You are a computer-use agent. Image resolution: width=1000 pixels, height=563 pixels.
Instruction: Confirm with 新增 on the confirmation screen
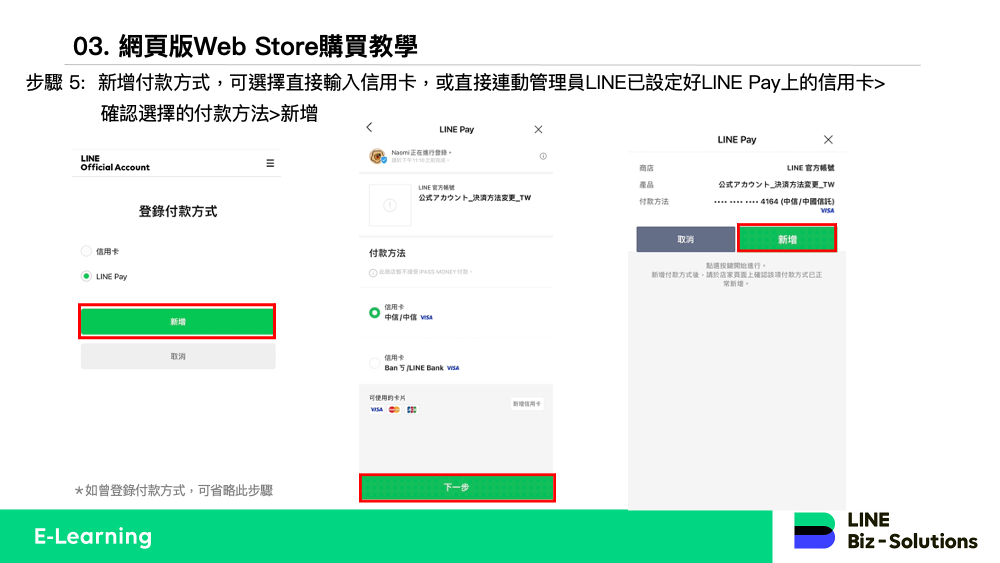tap(787, 239)
